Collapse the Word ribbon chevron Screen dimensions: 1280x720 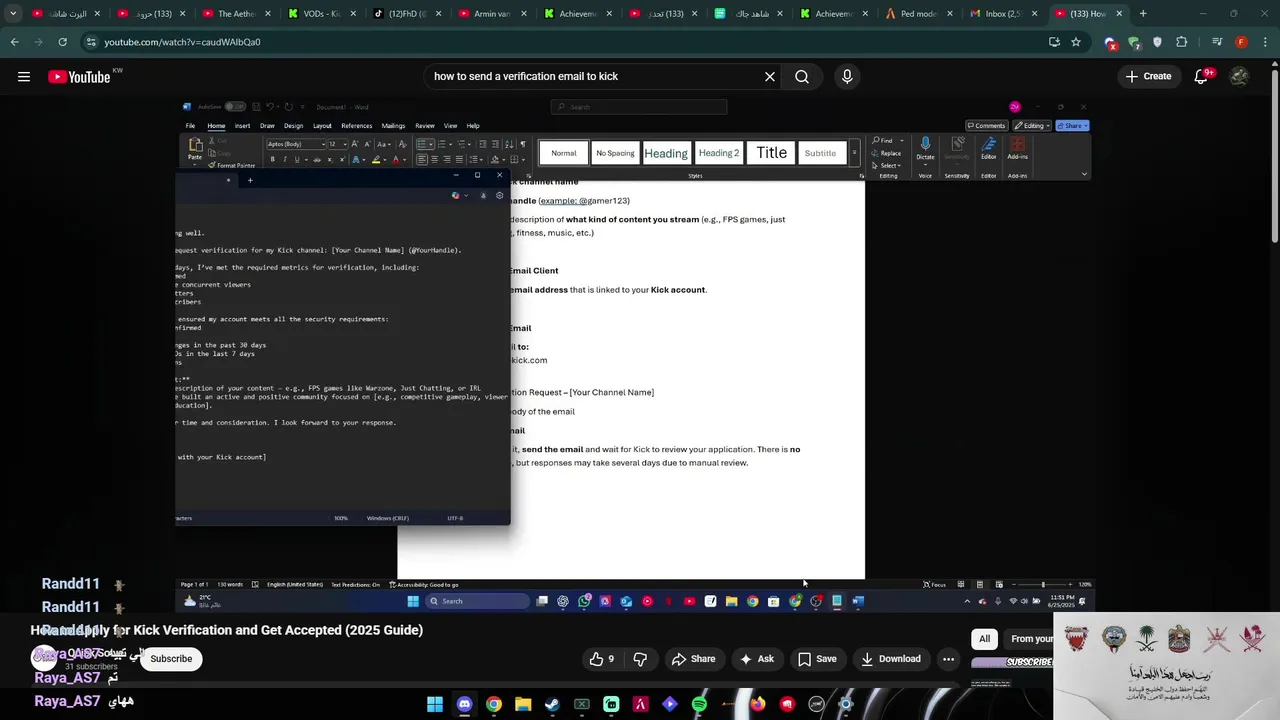[1084, 174]
